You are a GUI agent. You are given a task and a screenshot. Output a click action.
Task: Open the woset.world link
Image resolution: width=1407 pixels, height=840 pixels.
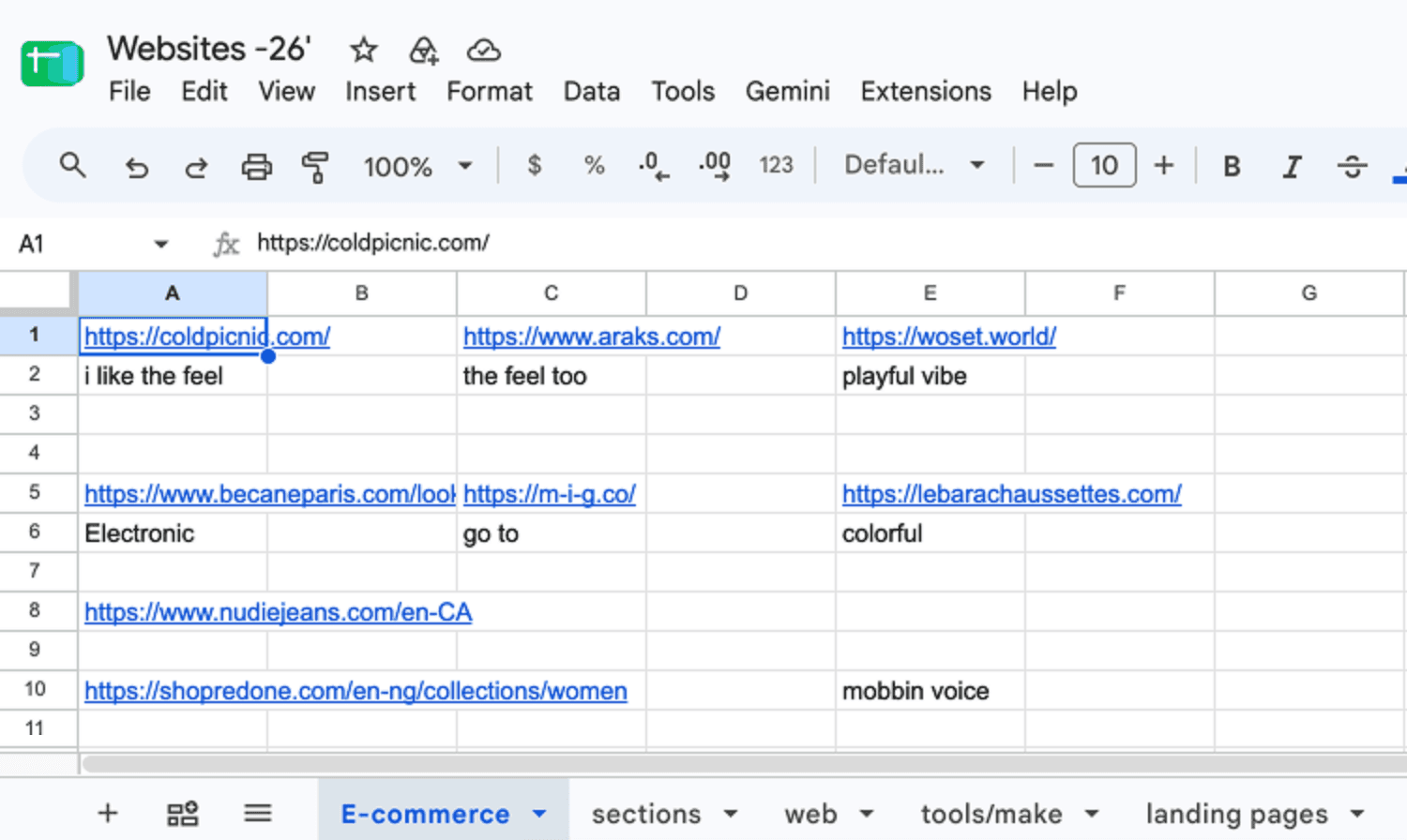949,337
